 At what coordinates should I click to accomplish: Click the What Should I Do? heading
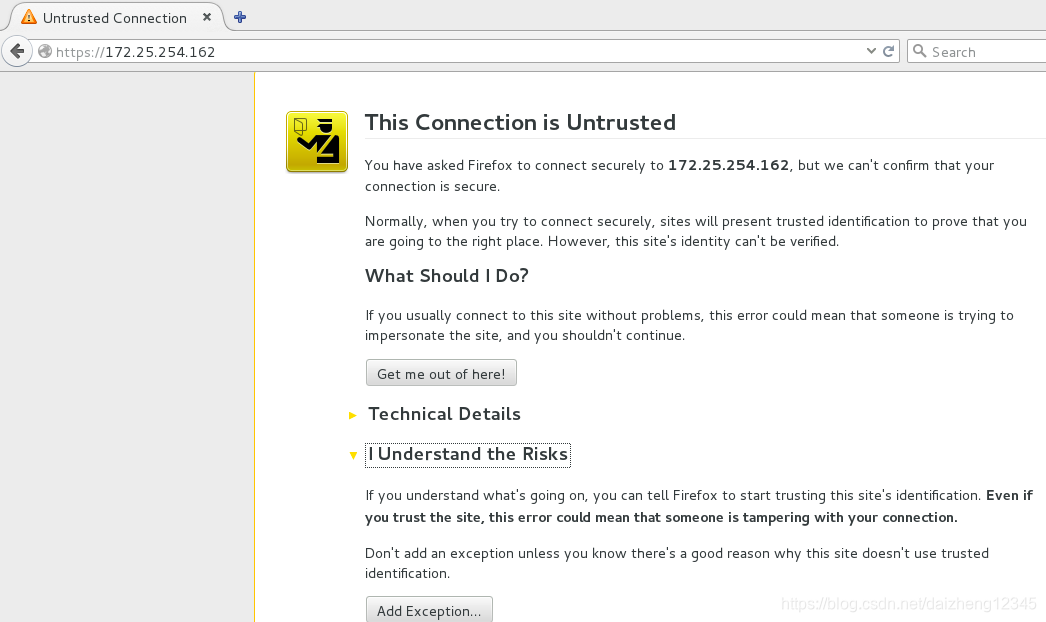pyautogui.click(x=446, y=276)
